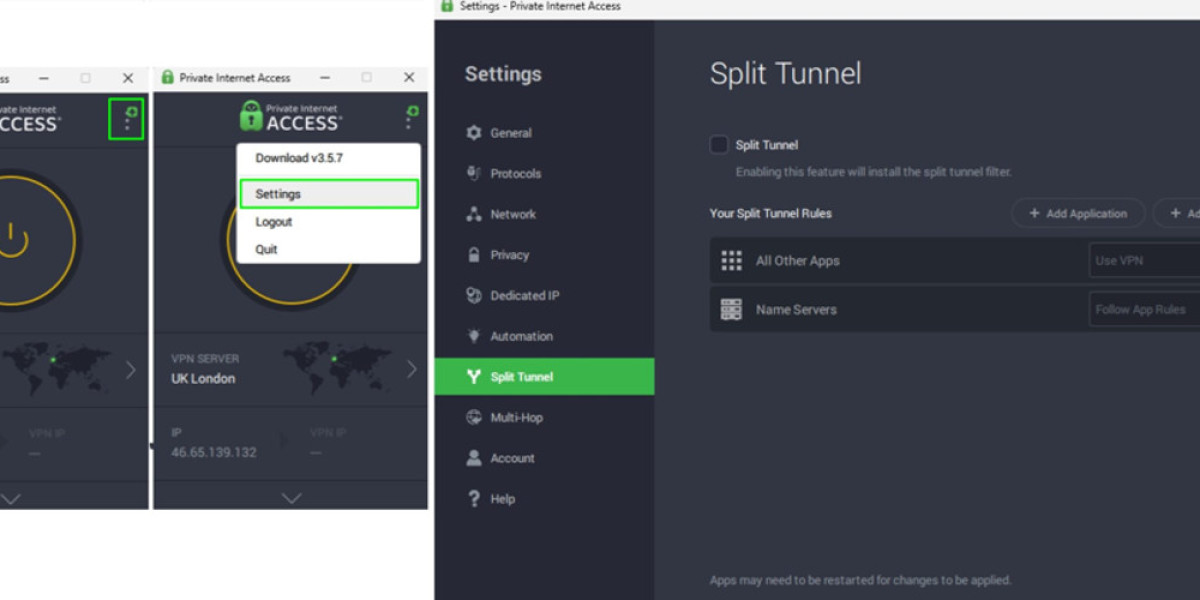The image size is (1200, 600).
Task: Click the Dedicated IP globe icon
Action: click(x=474, y=296)
